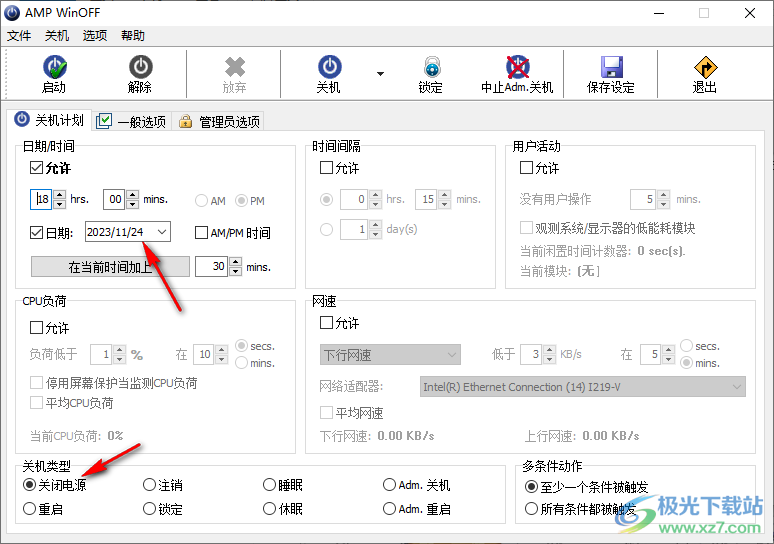Select the 重启 shutdown type

[30, 508]
